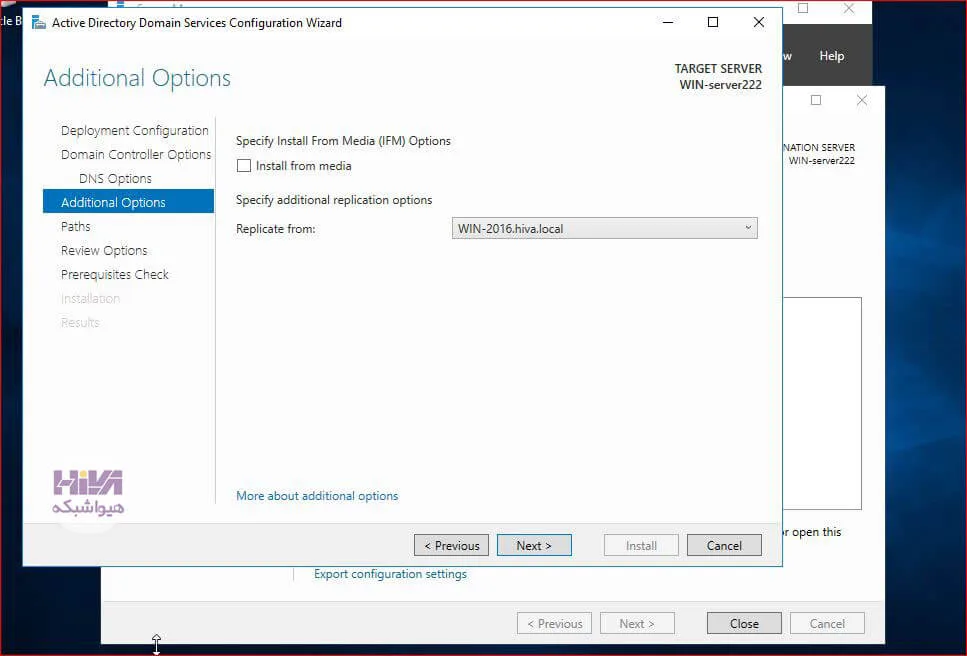This screenshot has width=967, height=656.
Task: Select Additional Options in sidebar
Action: coord(128,202)
